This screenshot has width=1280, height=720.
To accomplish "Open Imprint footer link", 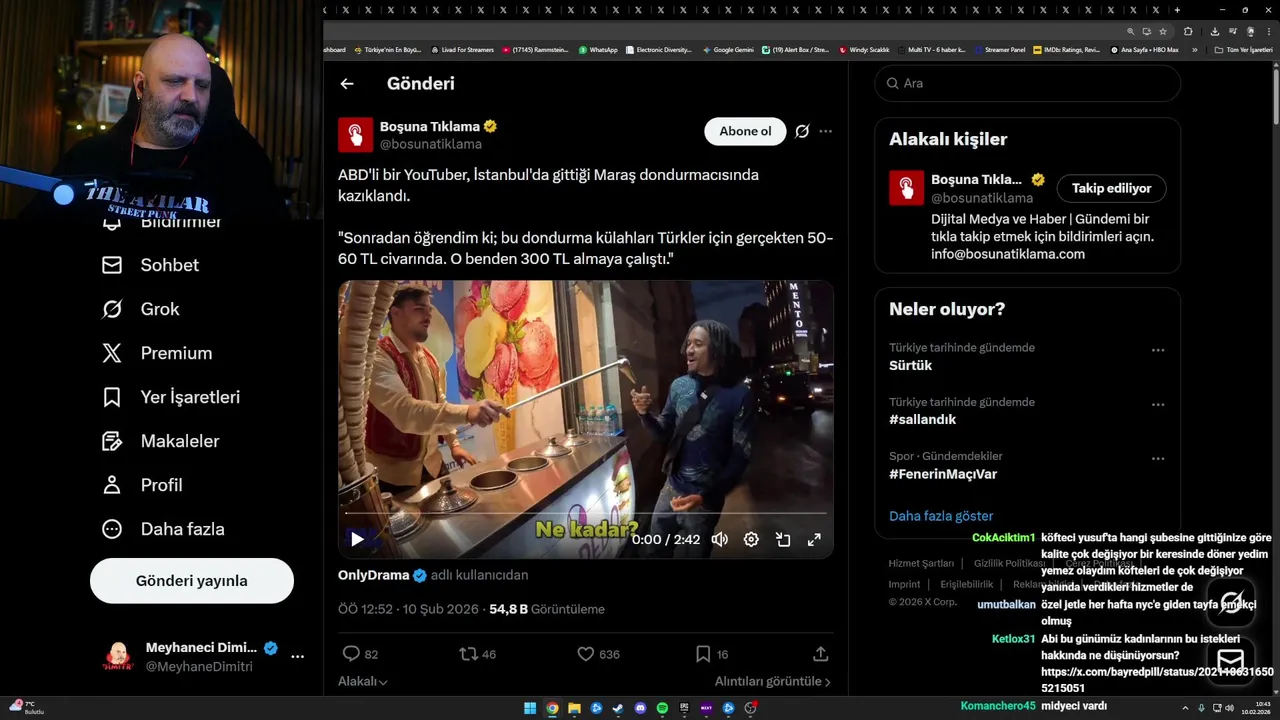I will (x=904, y=584).
